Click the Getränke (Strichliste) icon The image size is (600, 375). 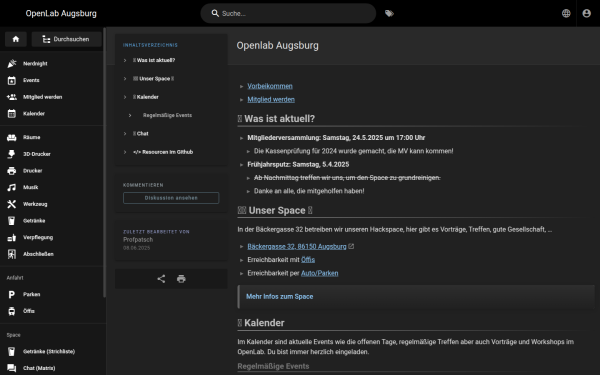pyautogui.click(x=12, y=351)
